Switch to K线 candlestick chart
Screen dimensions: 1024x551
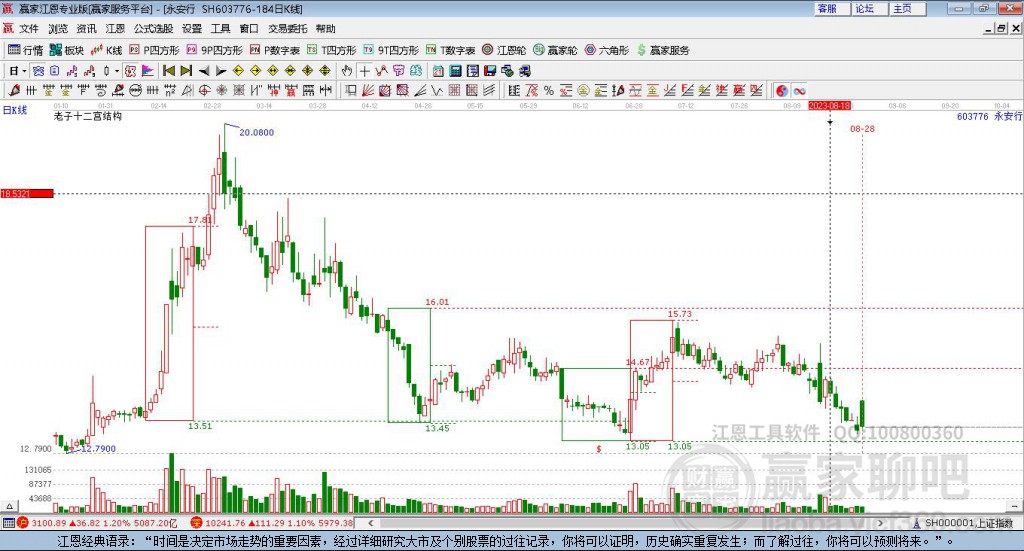[106, 50]
